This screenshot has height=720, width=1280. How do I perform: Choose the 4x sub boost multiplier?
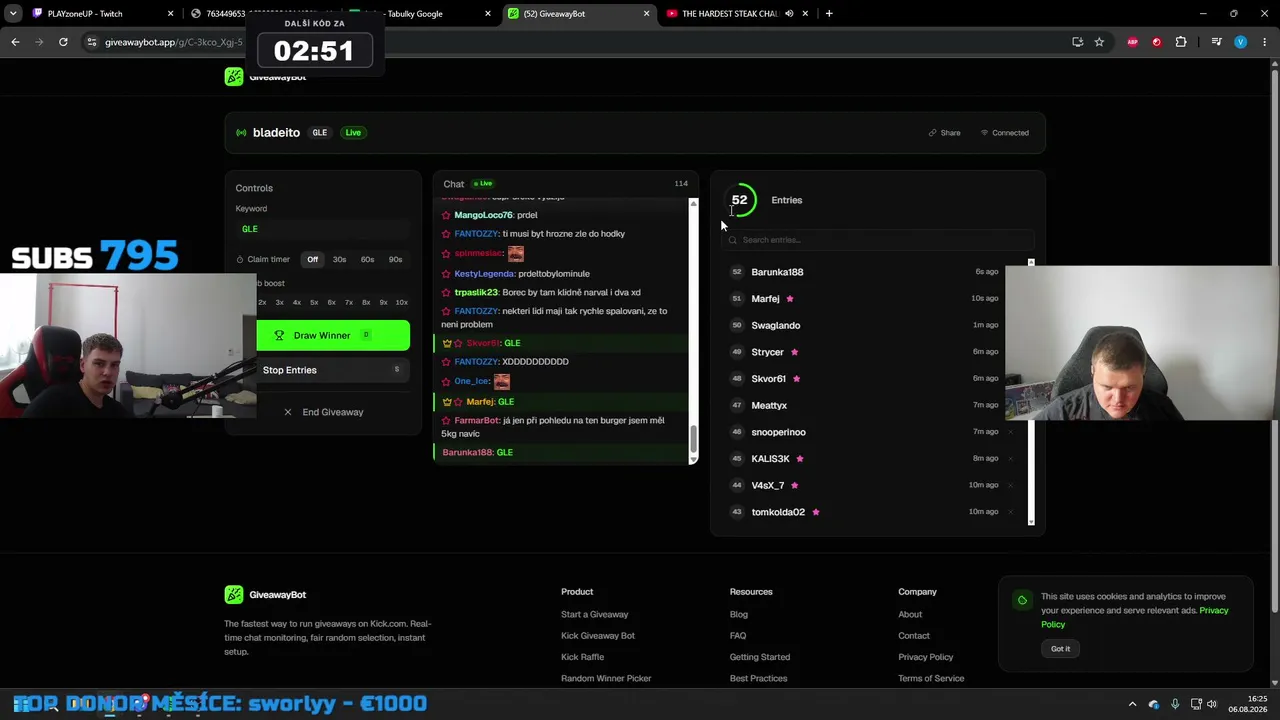297,302
